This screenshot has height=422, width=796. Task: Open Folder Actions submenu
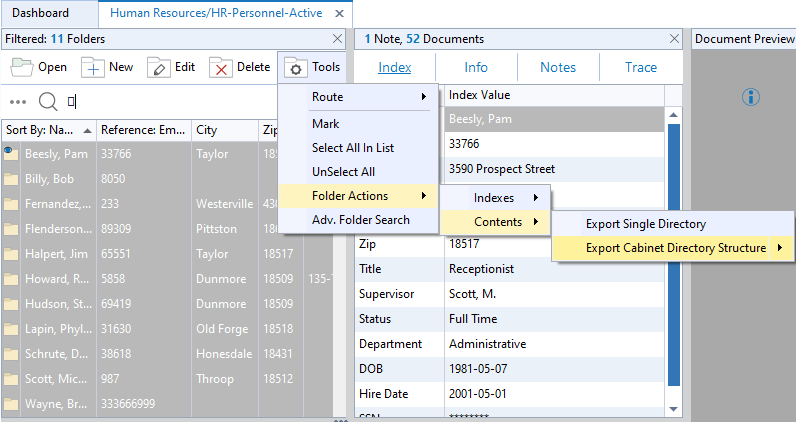[x=358, y=196]
